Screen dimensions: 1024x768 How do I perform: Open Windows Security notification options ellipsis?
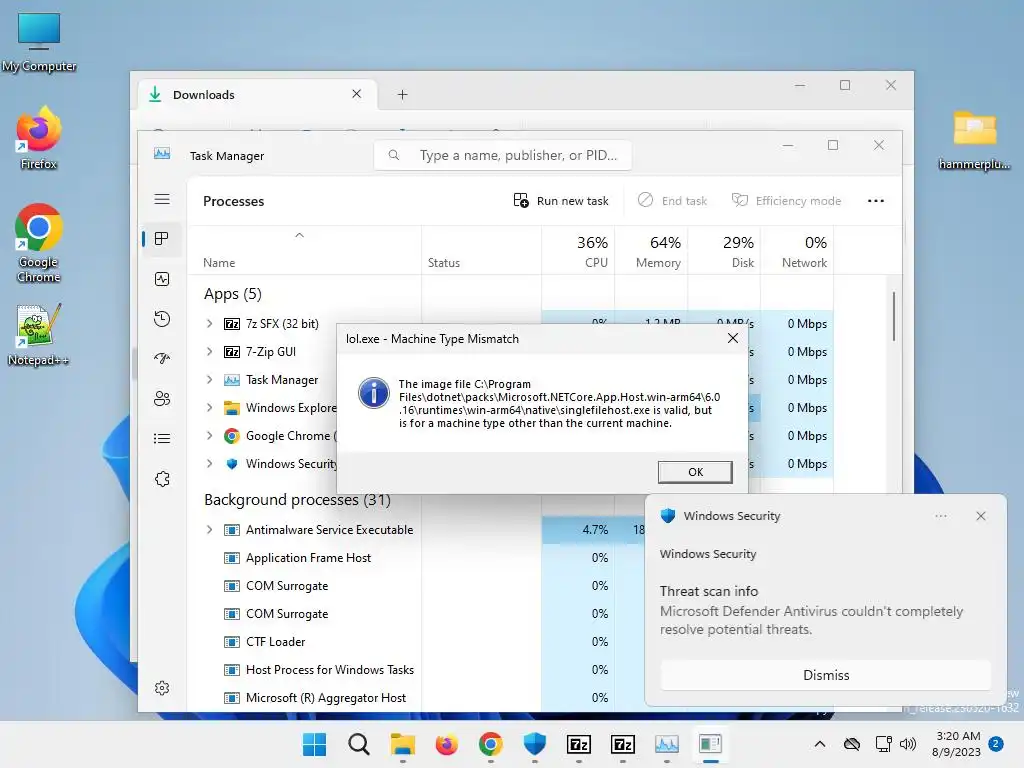point(940,516)
